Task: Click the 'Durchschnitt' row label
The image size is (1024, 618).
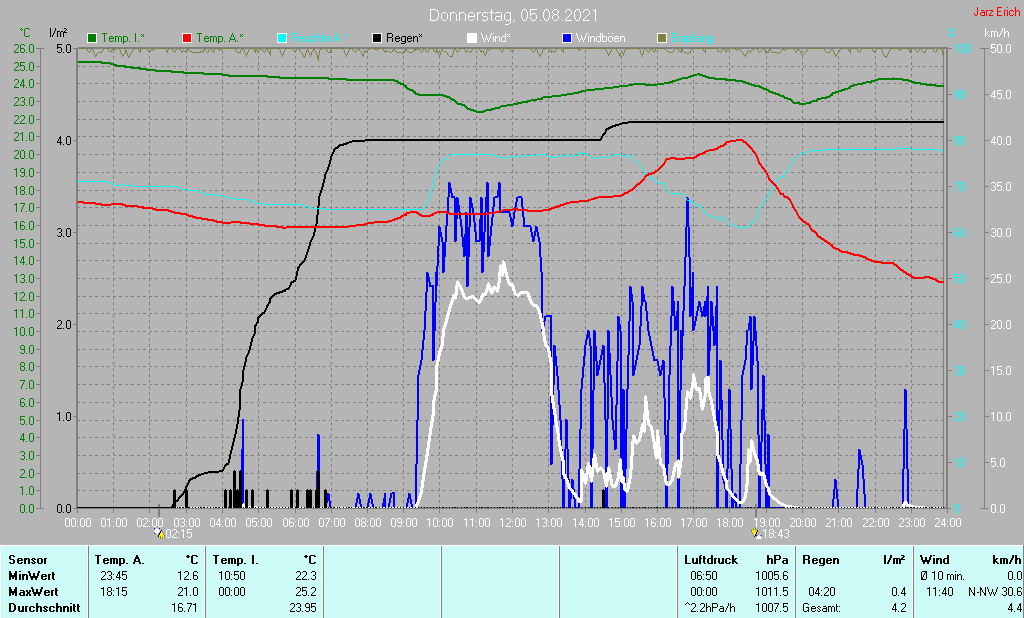Action: pyautogui.click(x=44, y=608)
